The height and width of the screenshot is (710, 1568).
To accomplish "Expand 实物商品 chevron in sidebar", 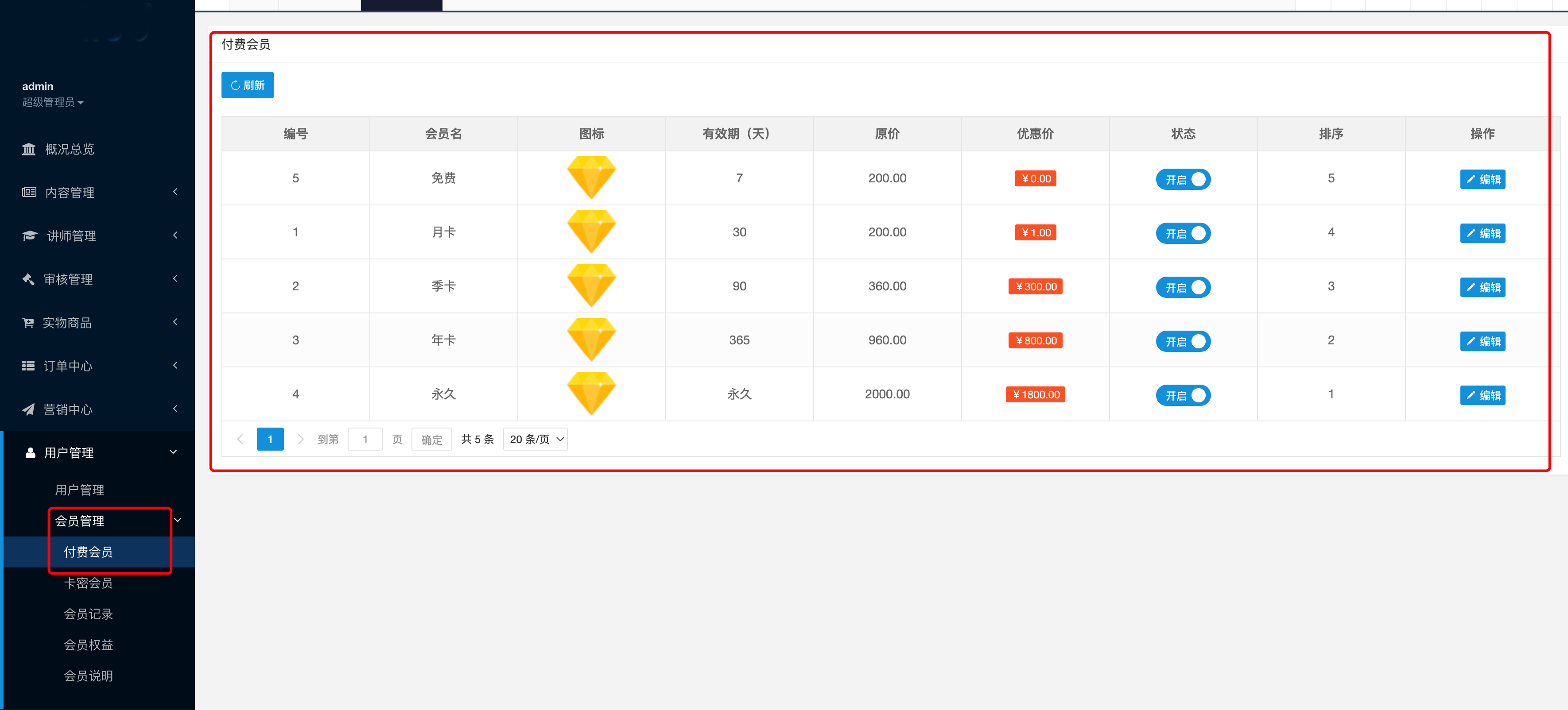I will pyautogui.click(x=175, y=322).
